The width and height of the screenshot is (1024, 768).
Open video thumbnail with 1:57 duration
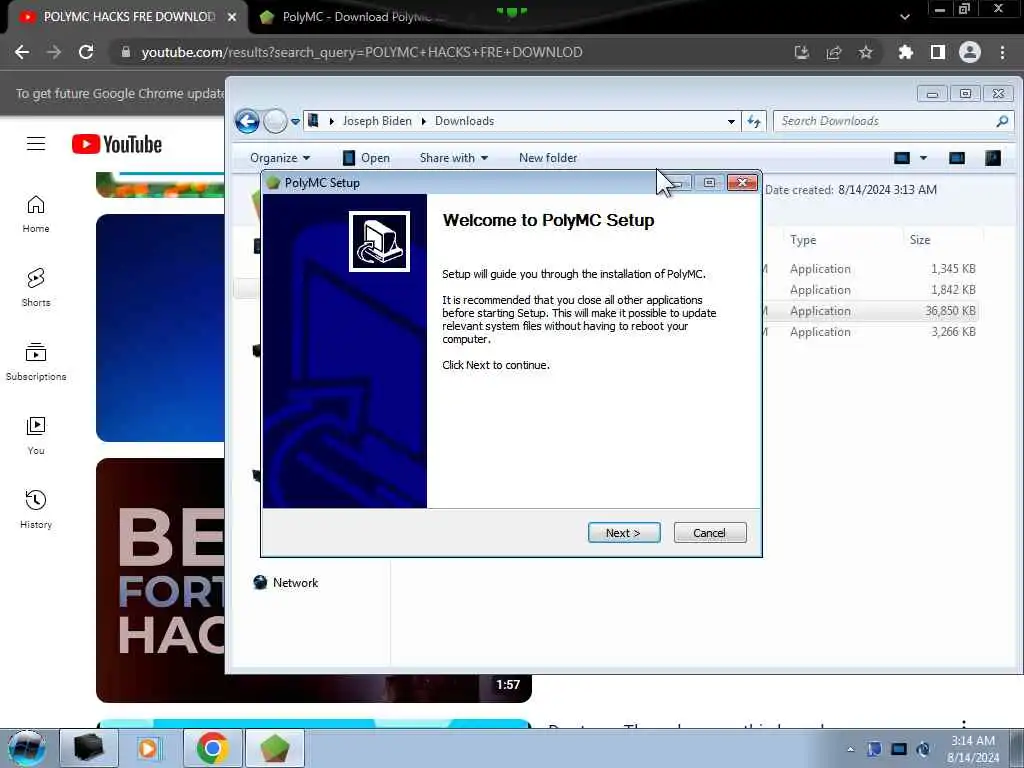click(313, 580)
